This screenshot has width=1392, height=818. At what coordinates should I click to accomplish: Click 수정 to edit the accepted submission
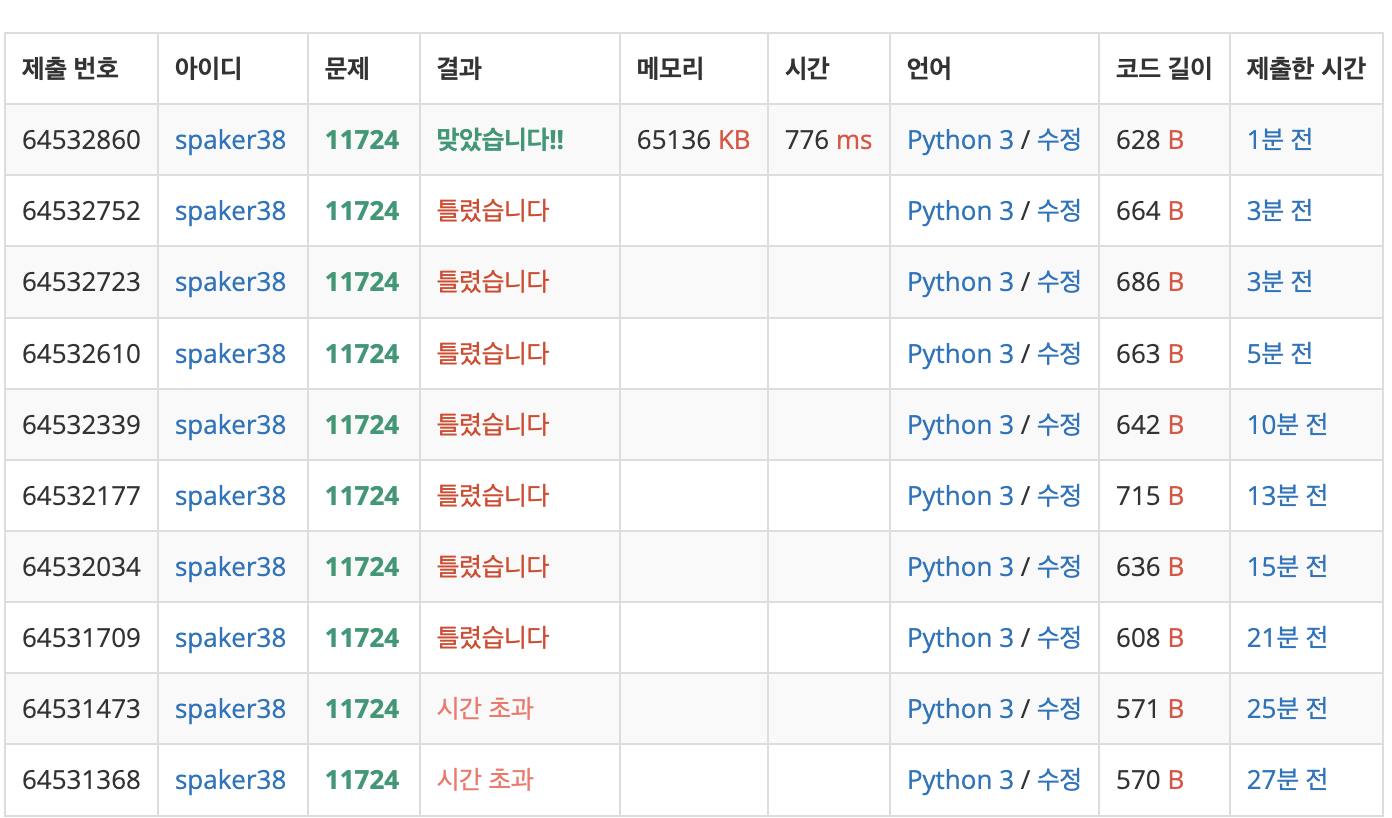[1058, 140]
